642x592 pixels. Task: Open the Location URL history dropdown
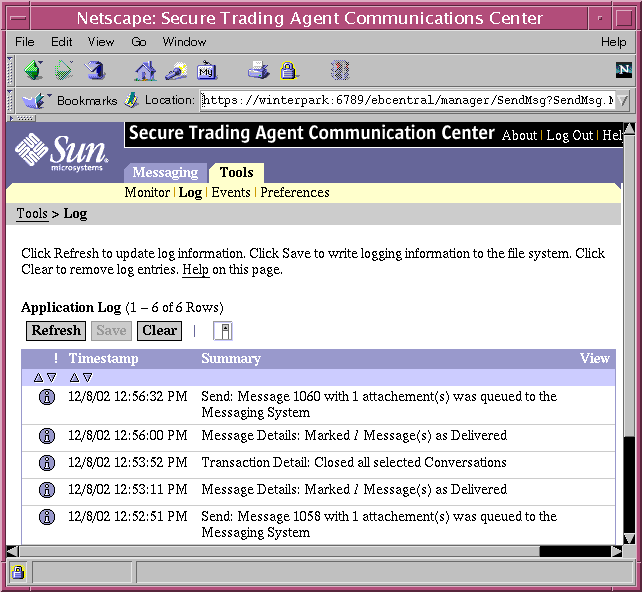623,100
